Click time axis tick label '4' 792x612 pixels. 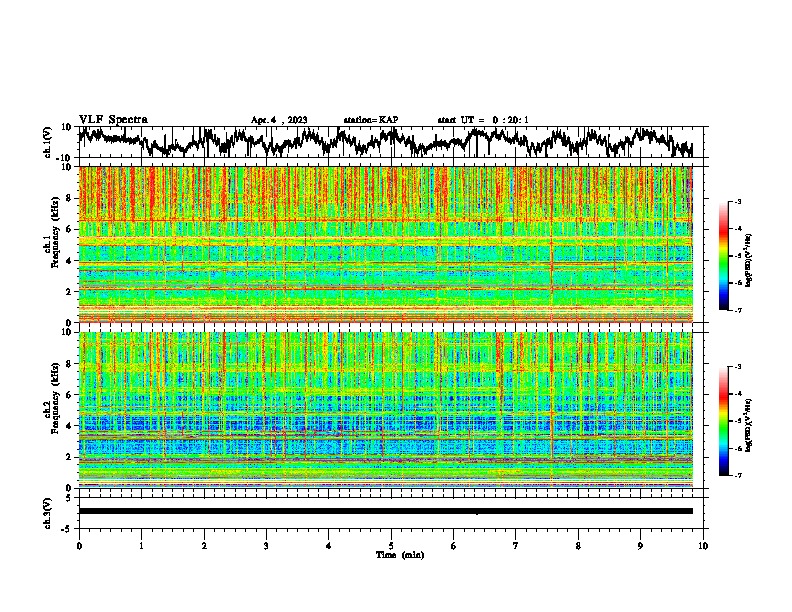(328, 546)
